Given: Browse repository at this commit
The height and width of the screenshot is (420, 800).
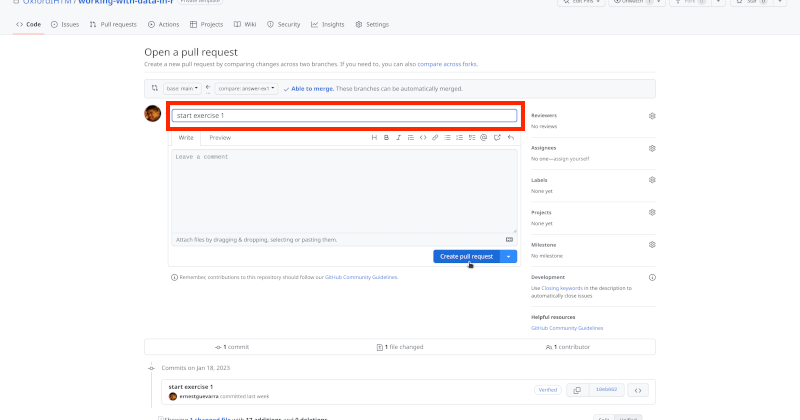Looking at the screenshot, I should tap(640, 390).
